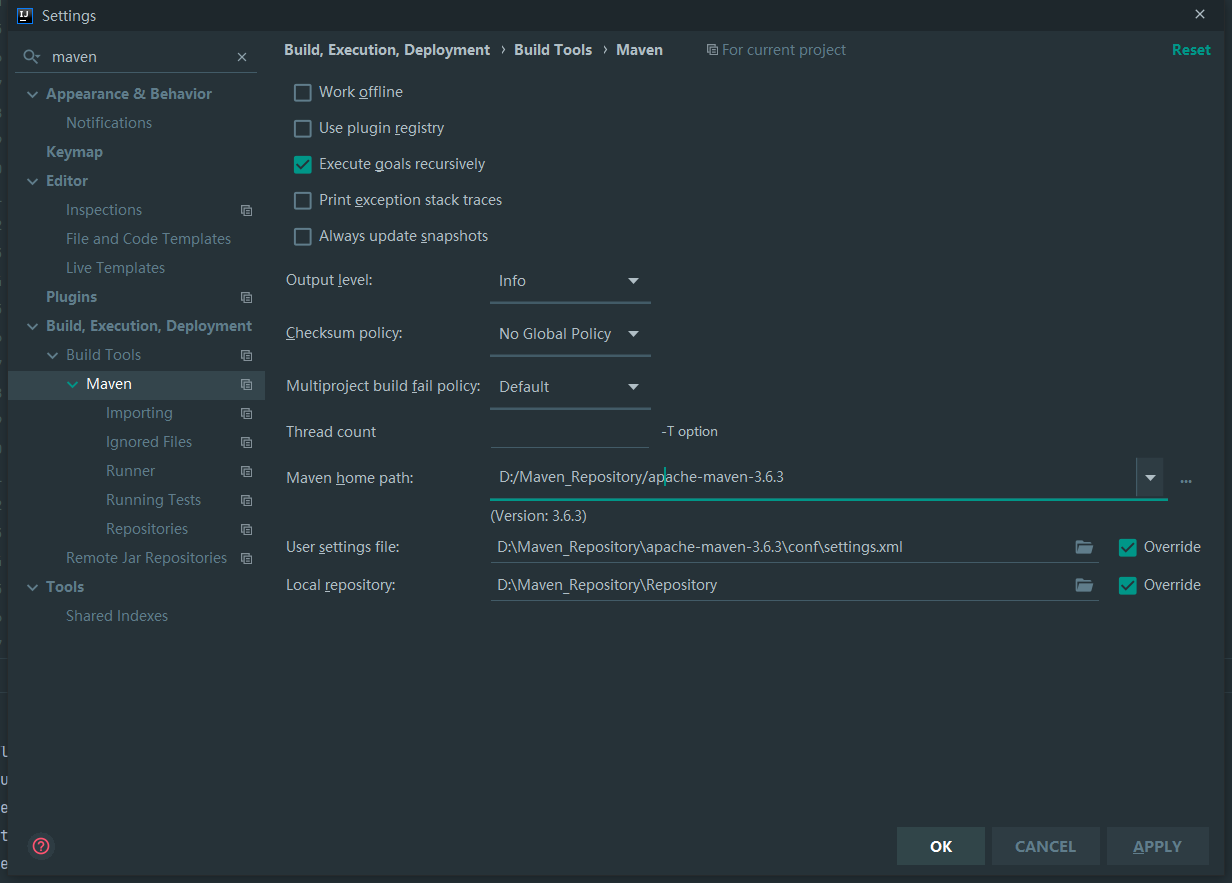1232x883 pixels.
Task: Click the project-scope icon beside Running Tests
Action: (246, 500)
